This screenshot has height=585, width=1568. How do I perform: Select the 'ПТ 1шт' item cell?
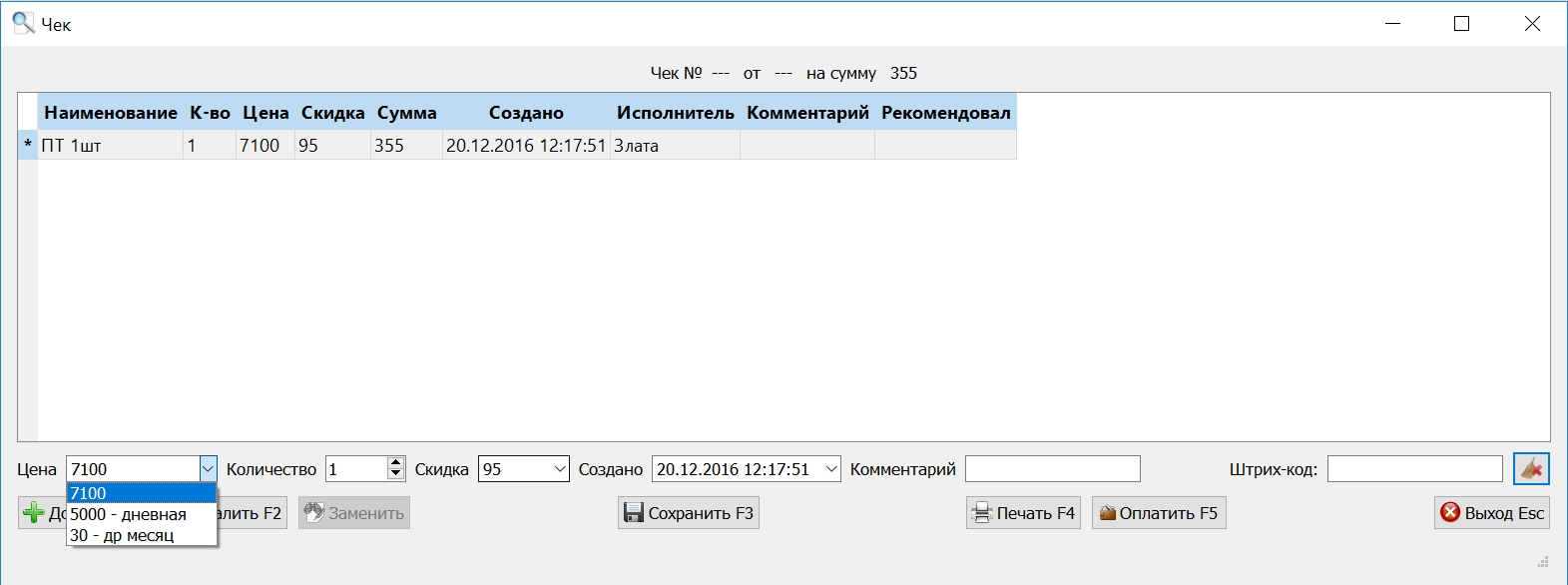pyautogui.click(x=111, y=145)
